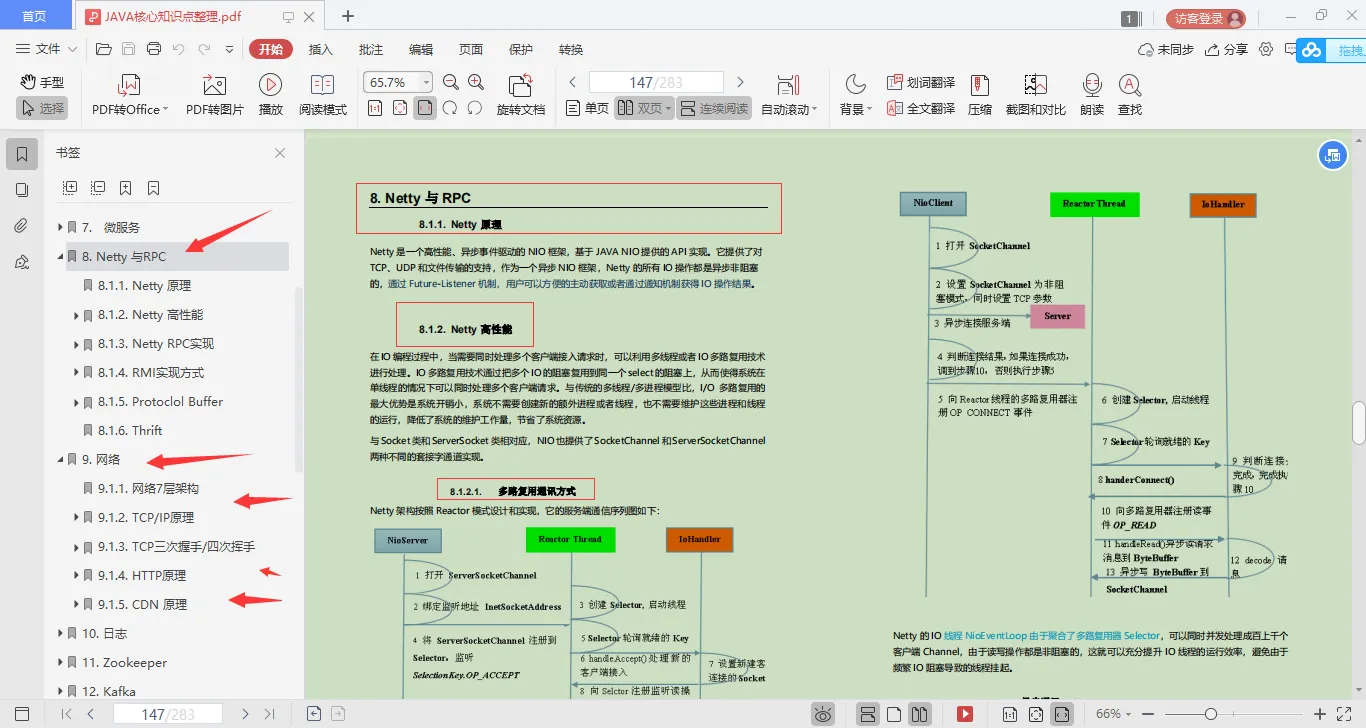Switch to 单页 single page view

[x=587, y=108]
